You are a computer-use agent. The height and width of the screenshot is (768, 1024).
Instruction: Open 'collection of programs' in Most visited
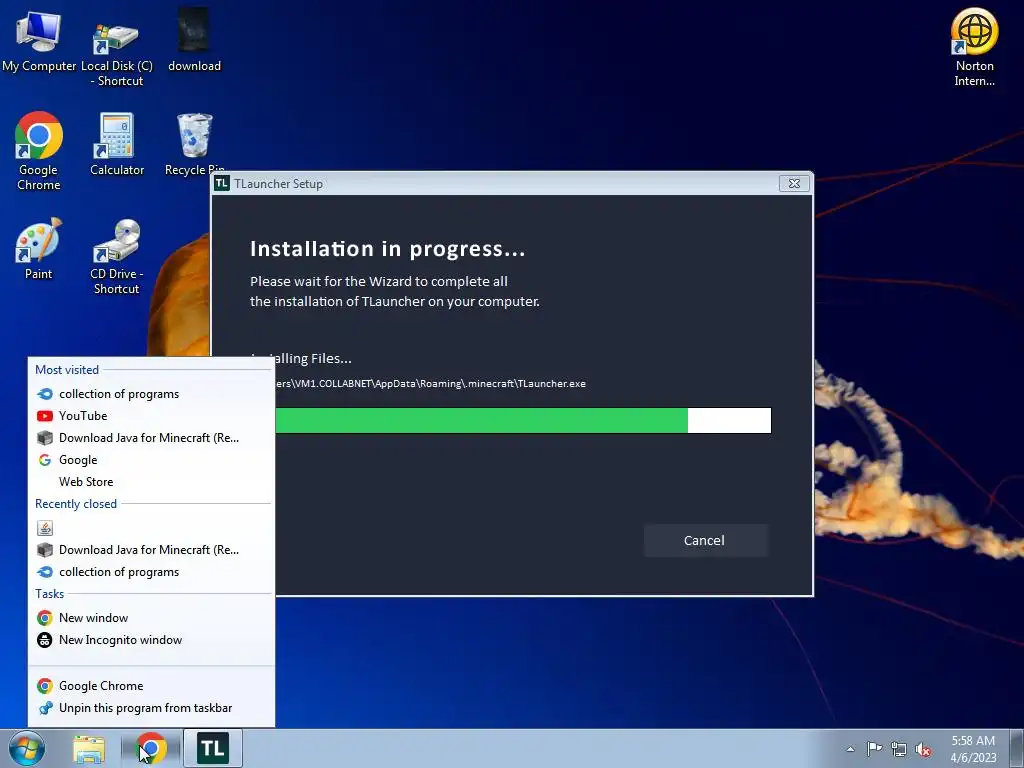(x=152, y=394)
